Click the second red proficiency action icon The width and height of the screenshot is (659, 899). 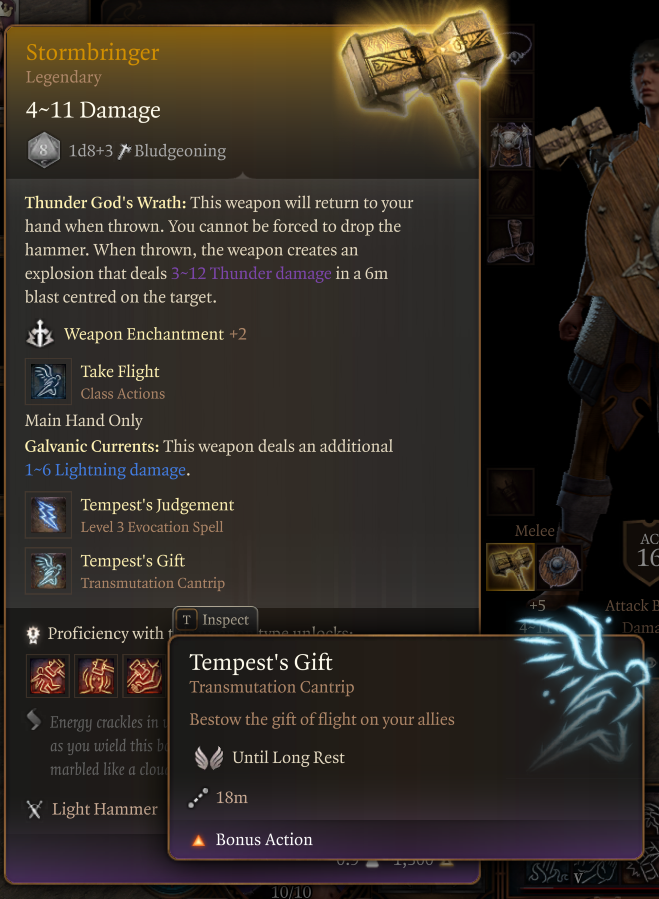pos(96,676)
